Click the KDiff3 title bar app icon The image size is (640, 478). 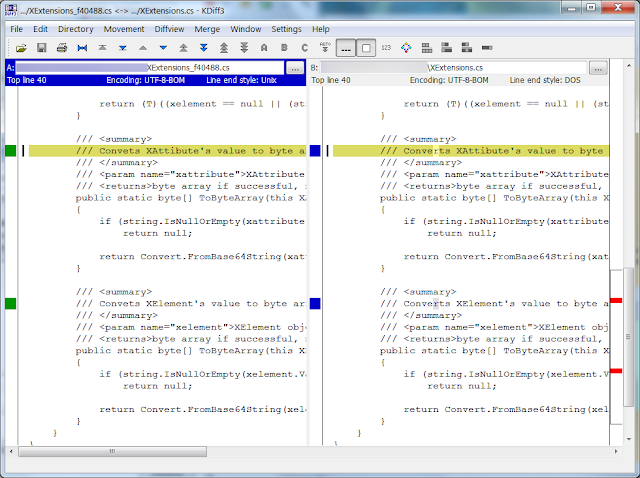click(11, 10)
